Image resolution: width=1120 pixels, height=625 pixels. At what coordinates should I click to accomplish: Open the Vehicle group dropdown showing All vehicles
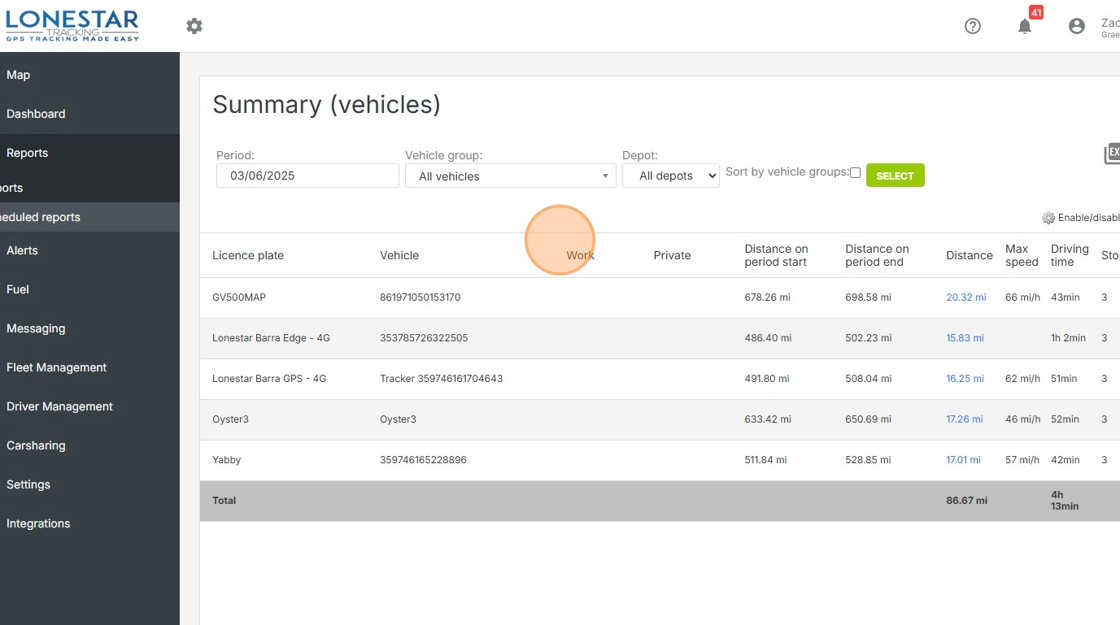coord(511,176)
